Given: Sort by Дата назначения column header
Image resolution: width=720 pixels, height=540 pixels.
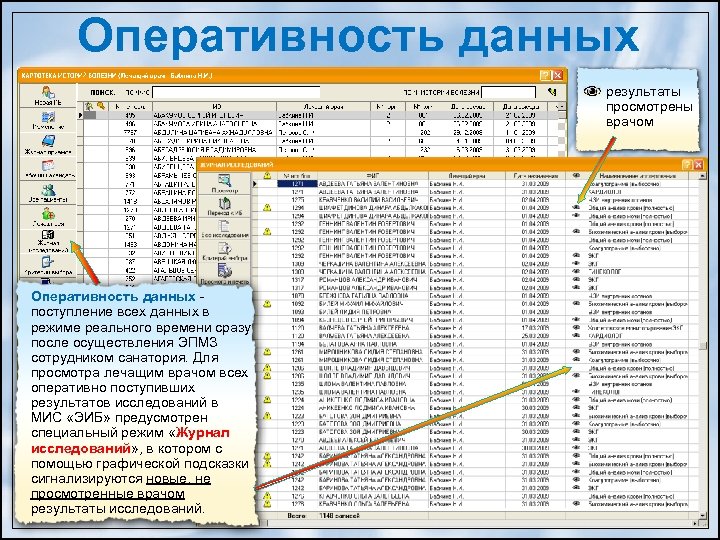Looking at the screenshot, I should (x=536, y=175).
